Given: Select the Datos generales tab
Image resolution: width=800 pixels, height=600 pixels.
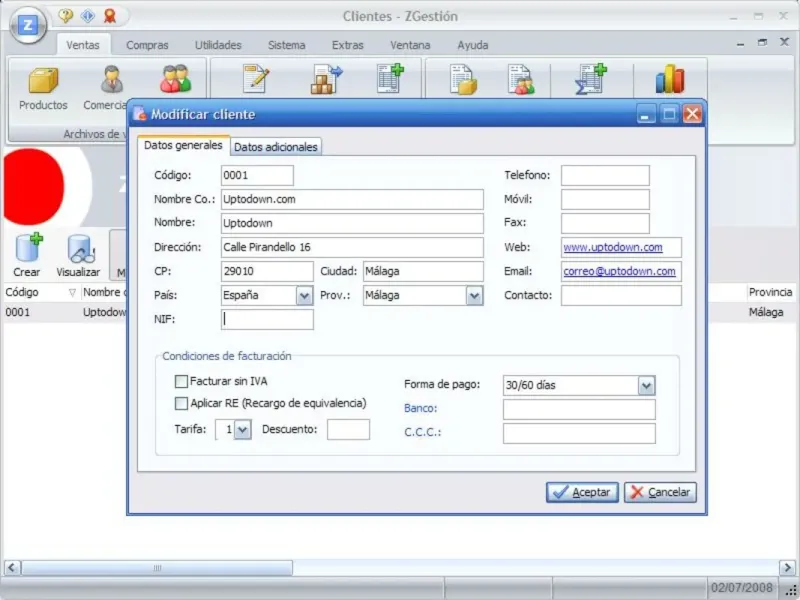Looking at the screenshot, I should [183, 145].
